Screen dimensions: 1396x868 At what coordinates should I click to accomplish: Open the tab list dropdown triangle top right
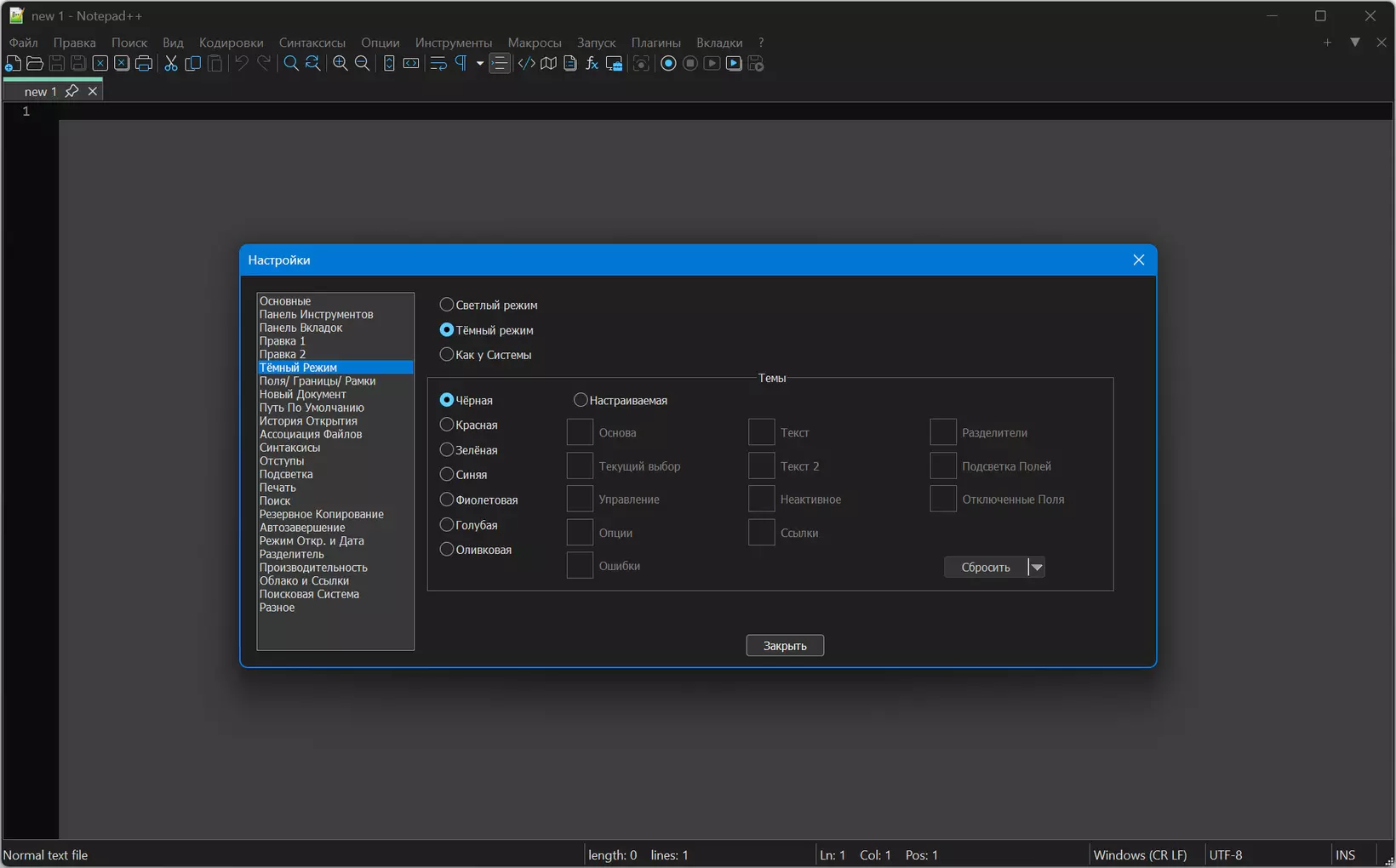click(1355, 42)
